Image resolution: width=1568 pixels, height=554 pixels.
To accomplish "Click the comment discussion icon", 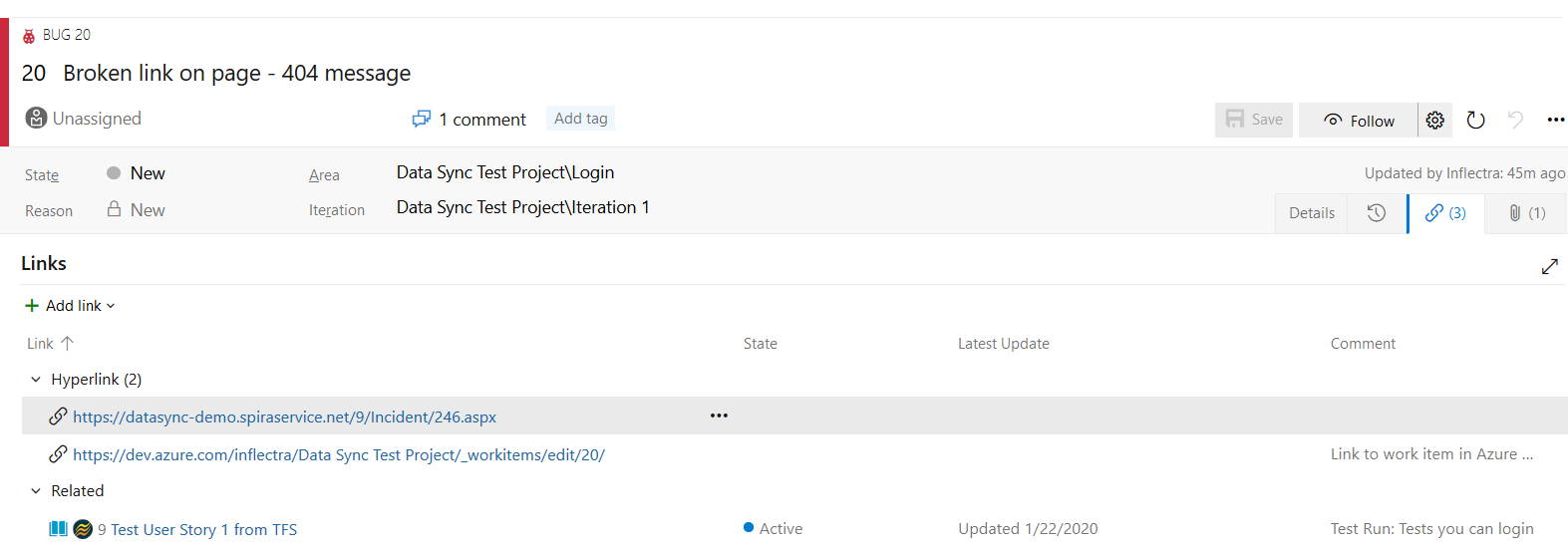I will click(421, 120).
